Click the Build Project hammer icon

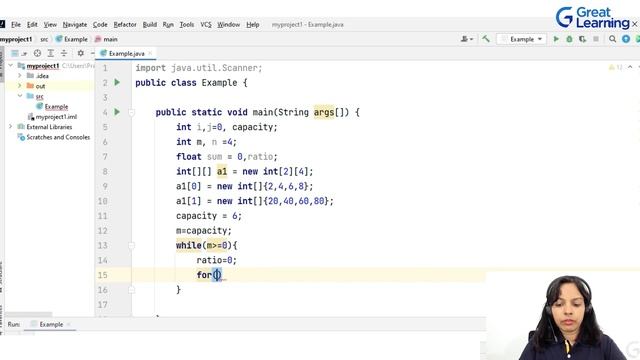486,39
